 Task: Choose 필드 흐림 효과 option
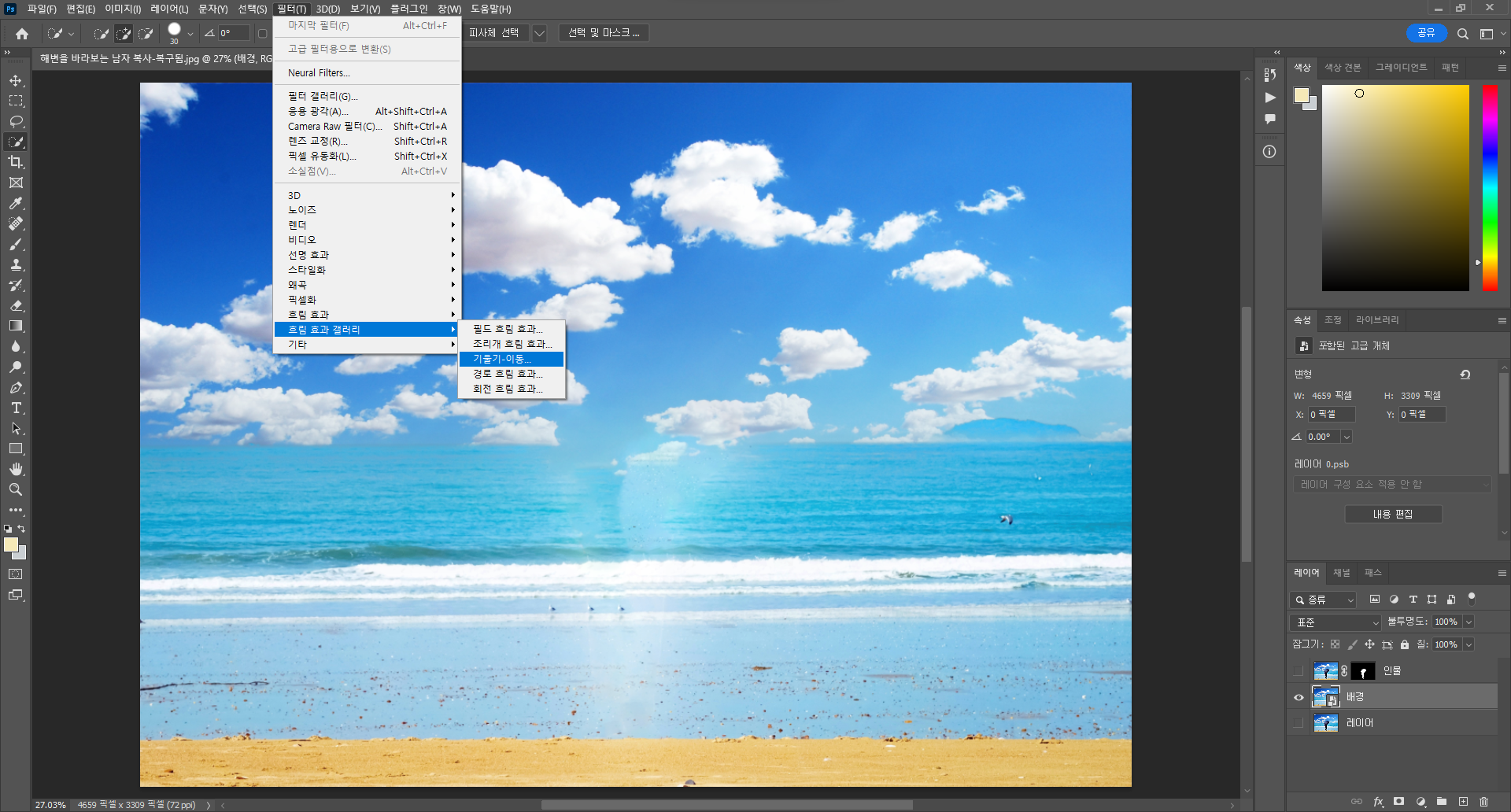tap(512, 329)
